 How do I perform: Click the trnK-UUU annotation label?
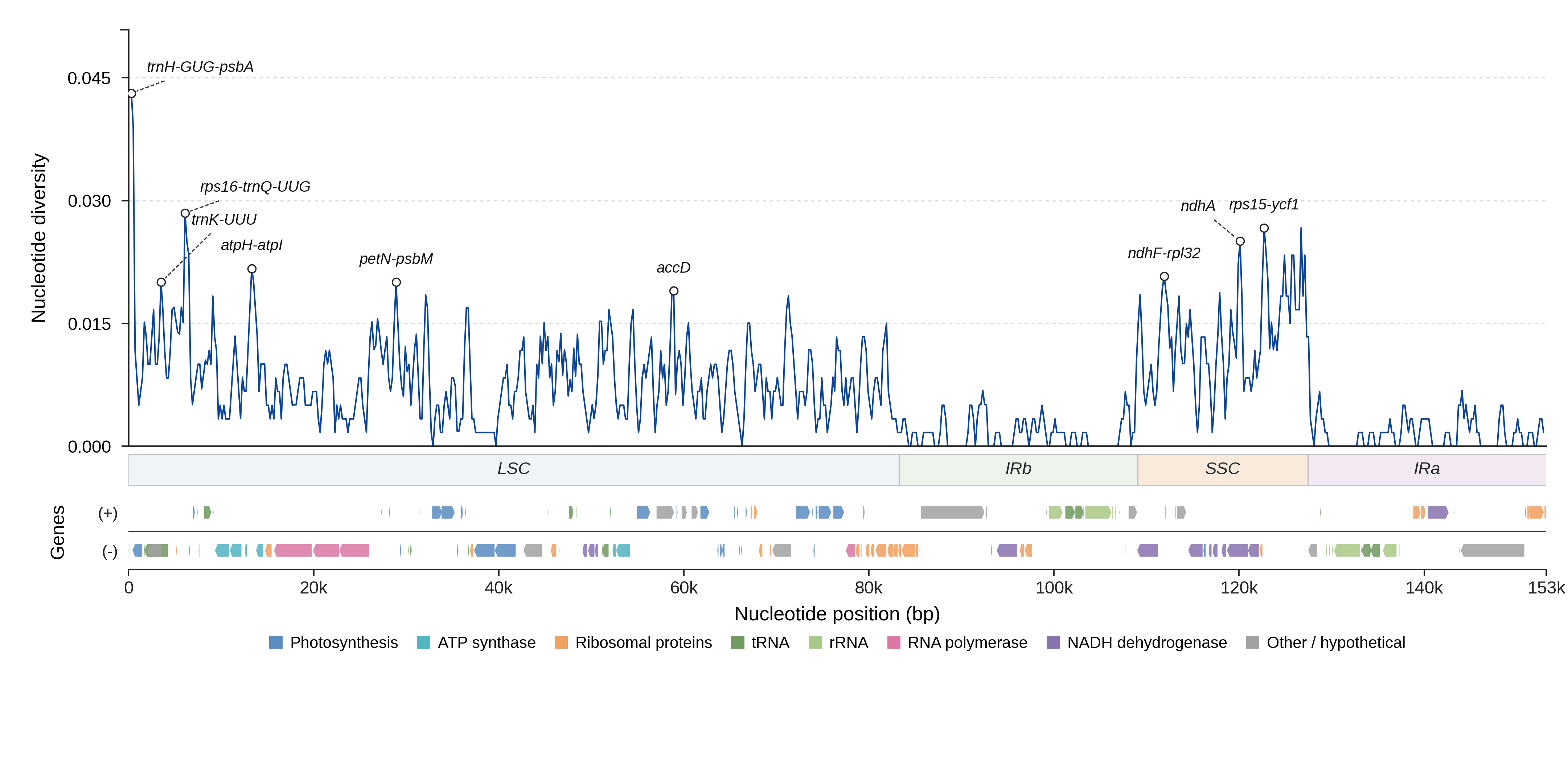(224, 219)
